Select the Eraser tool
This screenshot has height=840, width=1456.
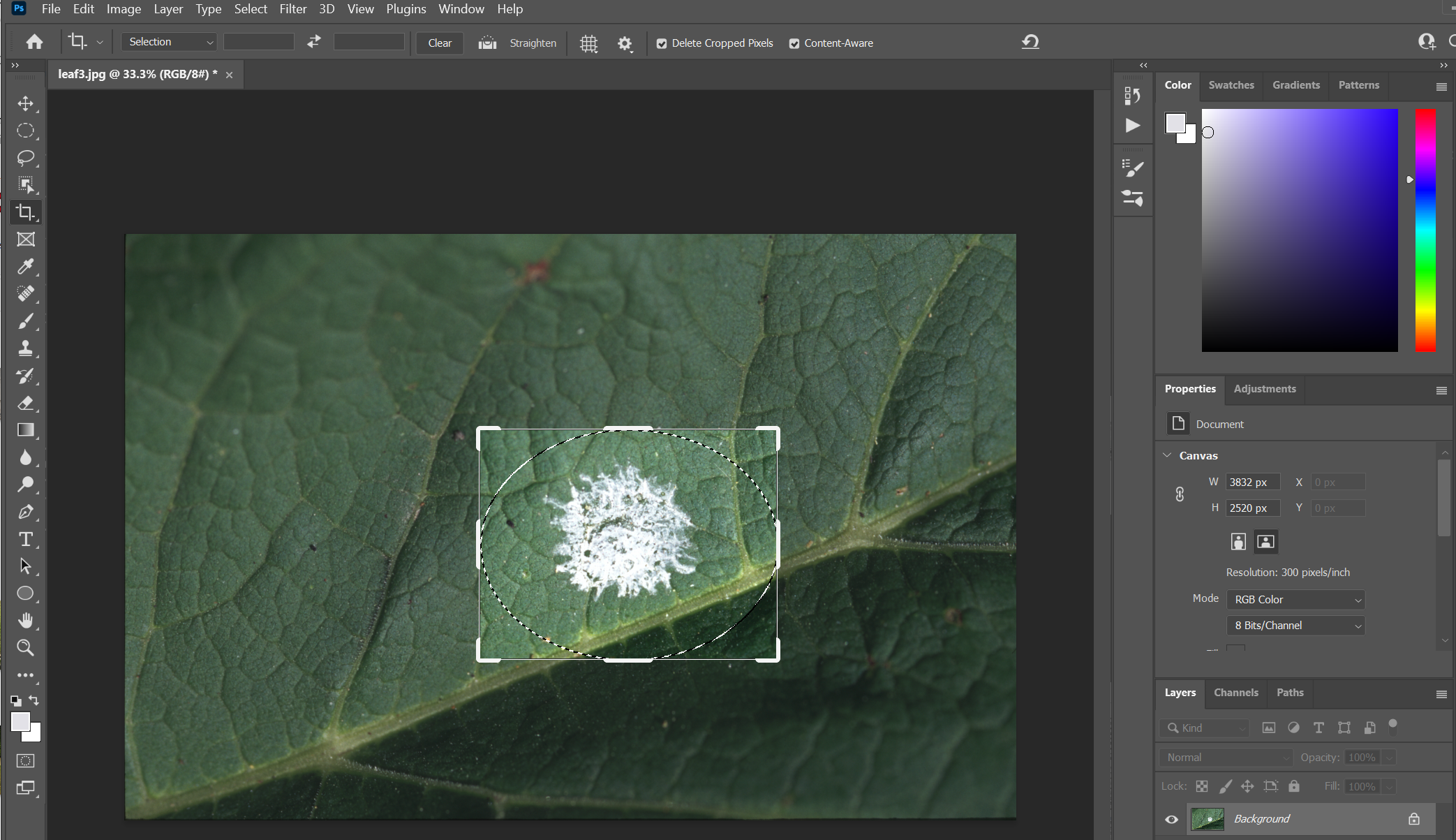[x=26, y=403]
